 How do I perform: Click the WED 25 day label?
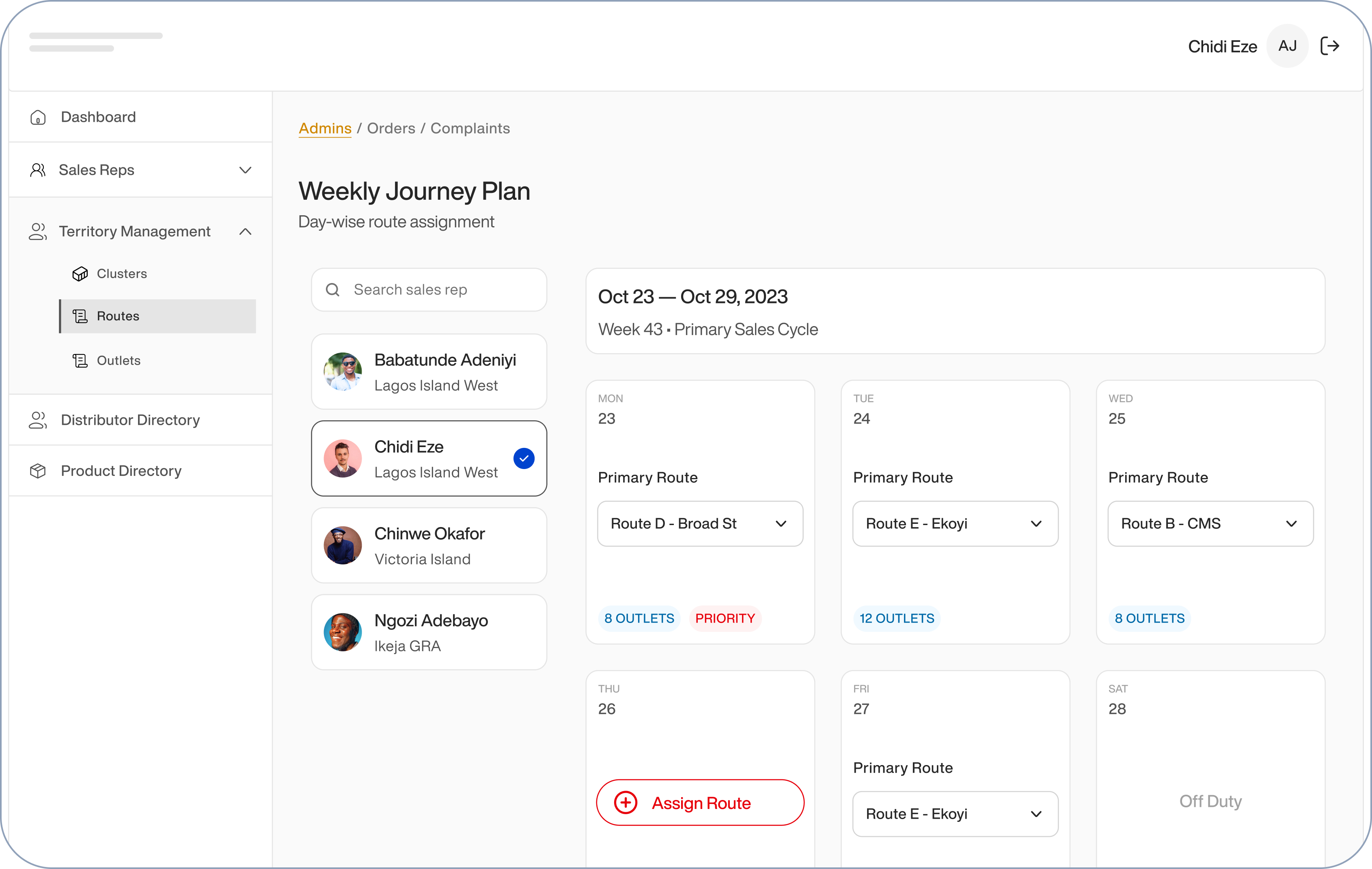click(x=1120, y=410)
